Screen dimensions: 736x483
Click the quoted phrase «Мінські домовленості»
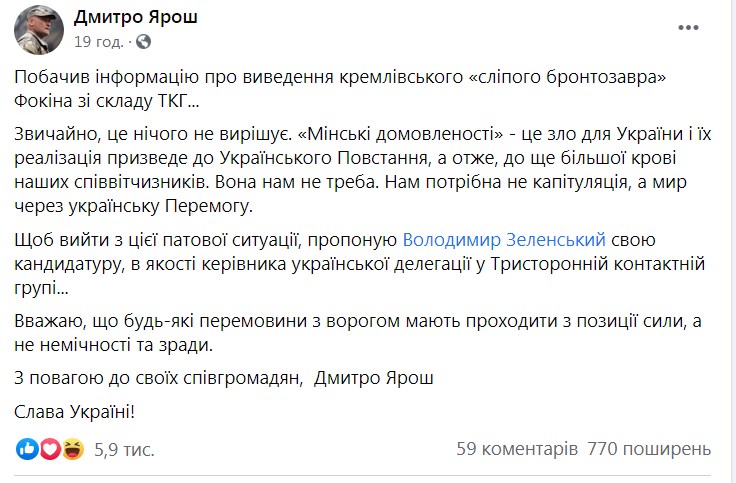pos(400,134)
